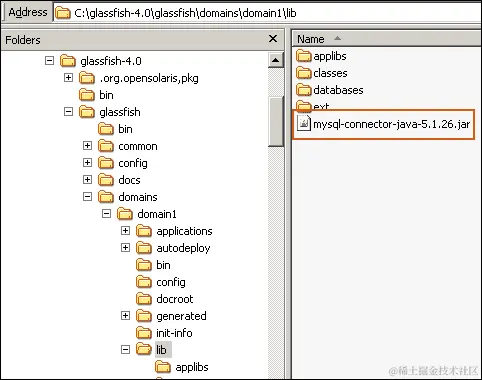The height and width of the screenshot is (380, 482).
Task: Collapse the domain1 folder node
Action: pos(106,214)
